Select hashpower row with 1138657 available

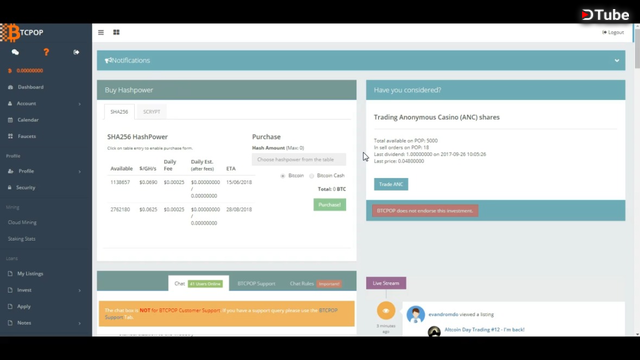[x=181, y=189]
